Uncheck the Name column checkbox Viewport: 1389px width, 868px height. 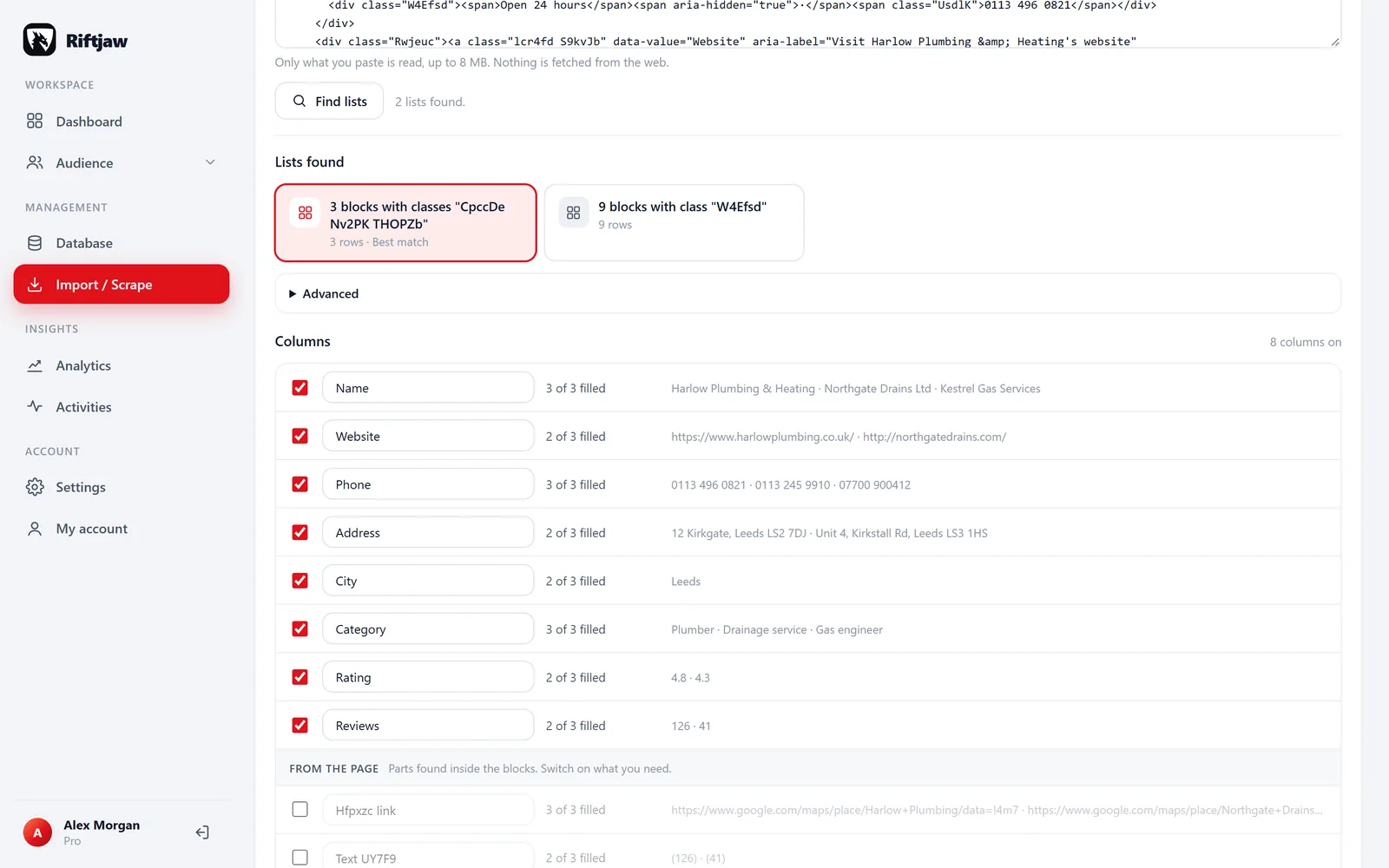click(300, 388)
